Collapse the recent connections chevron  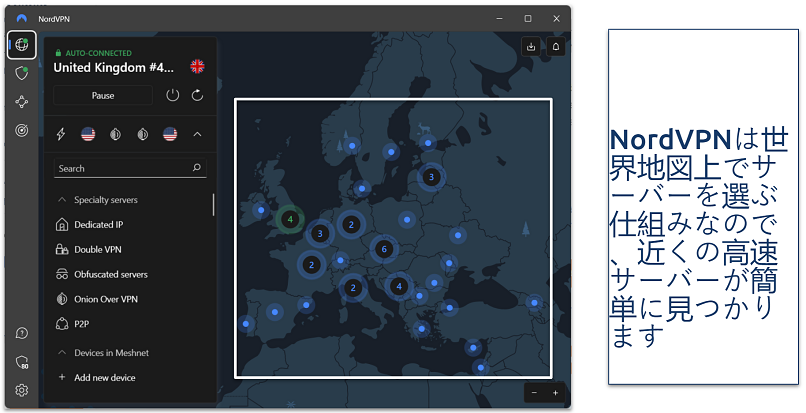[x=197, y=134]
